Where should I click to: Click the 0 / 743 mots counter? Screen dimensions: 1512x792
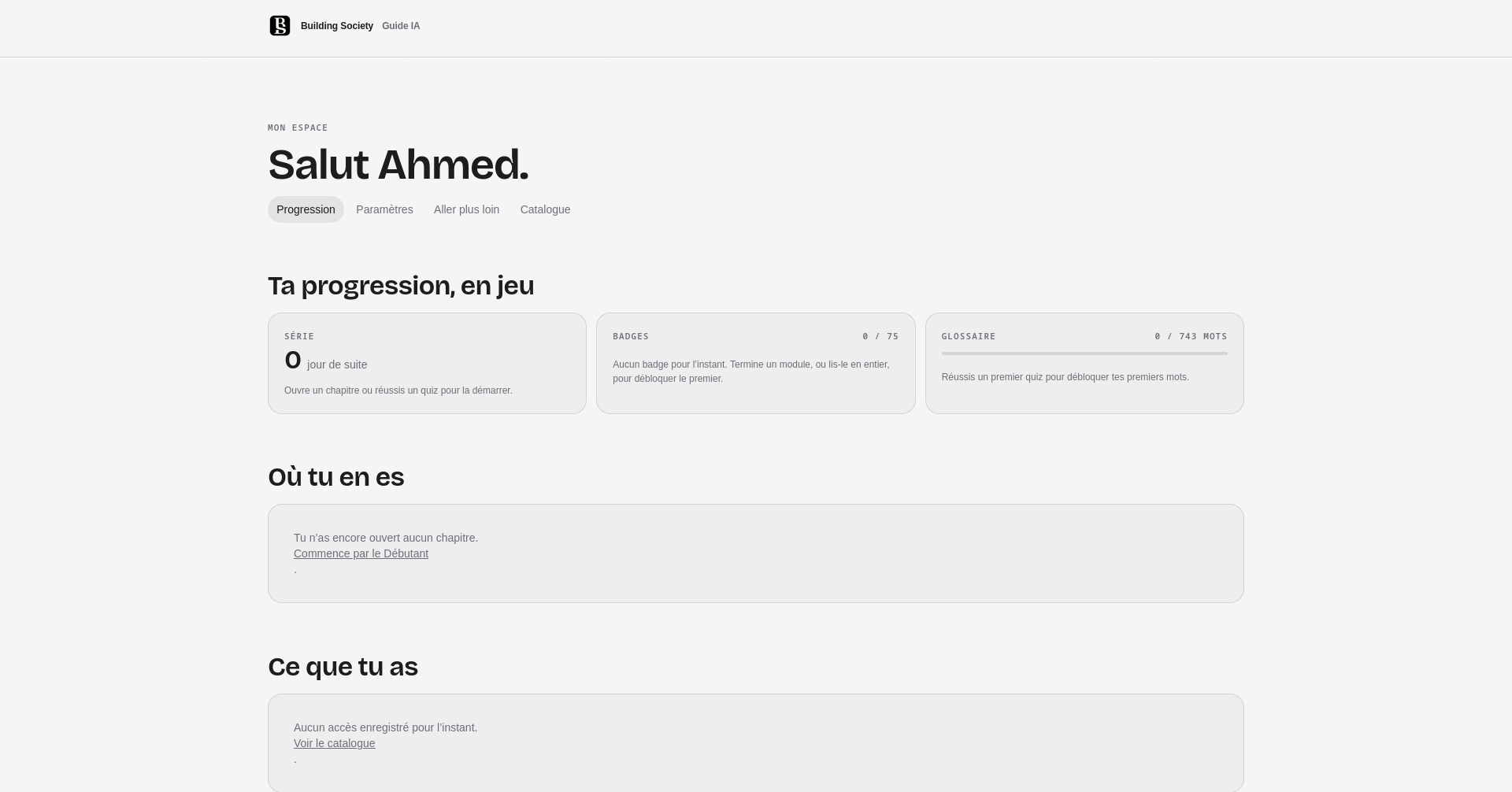1191,336
